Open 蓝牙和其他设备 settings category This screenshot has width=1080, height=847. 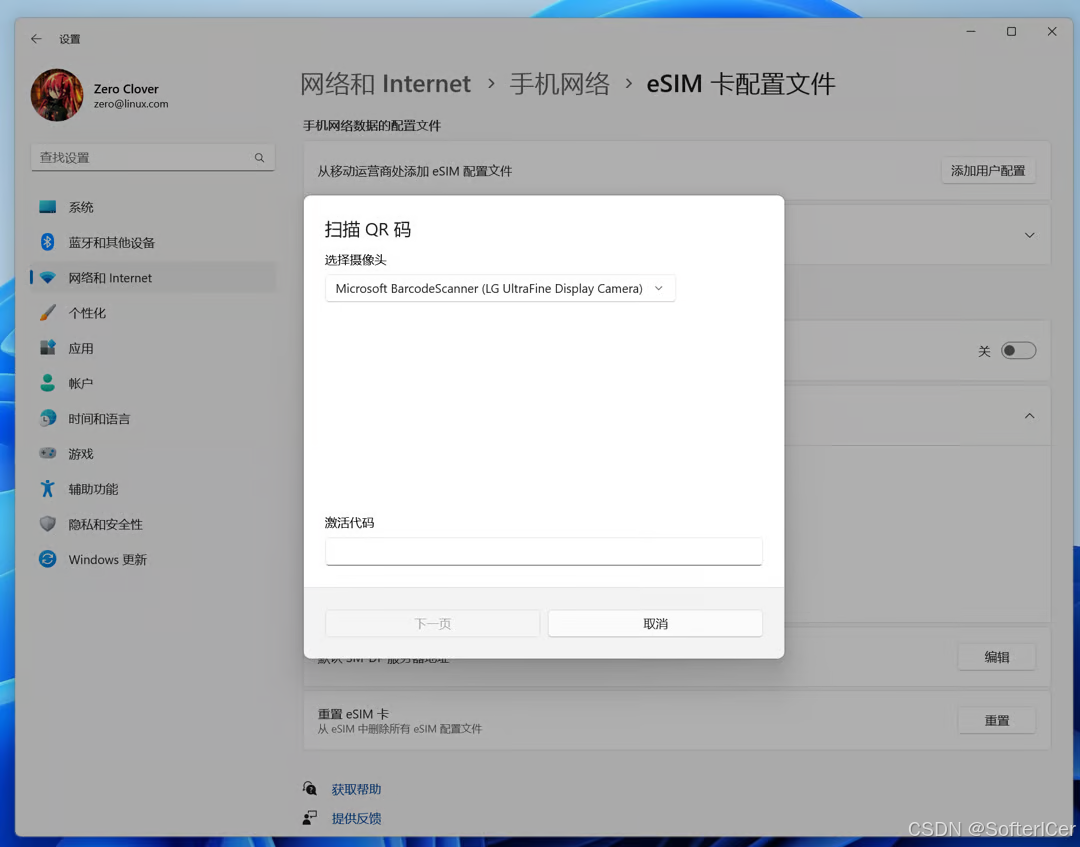tap(153, 242)
